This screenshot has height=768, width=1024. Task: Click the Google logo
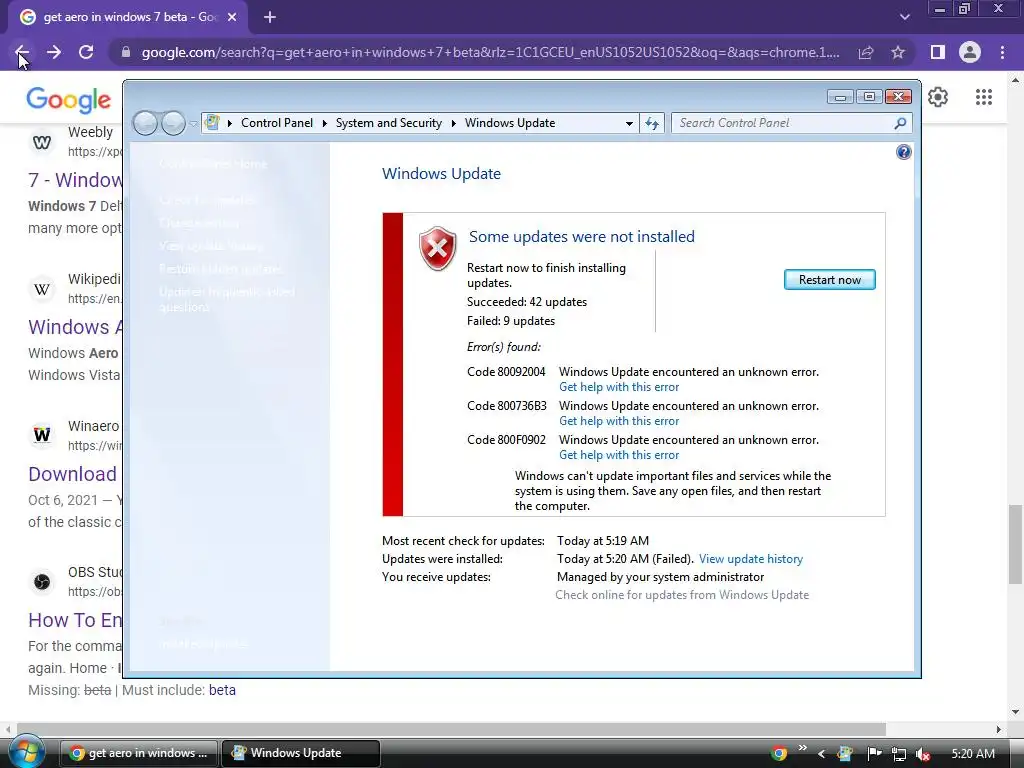(x=69, y=99)
